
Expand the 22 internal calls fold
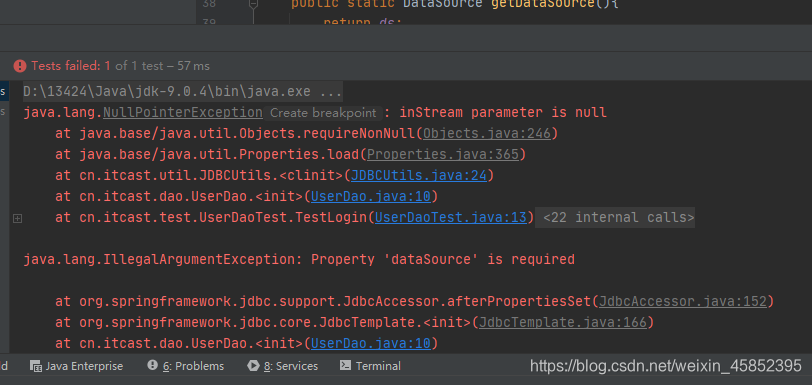click(619, 218)
